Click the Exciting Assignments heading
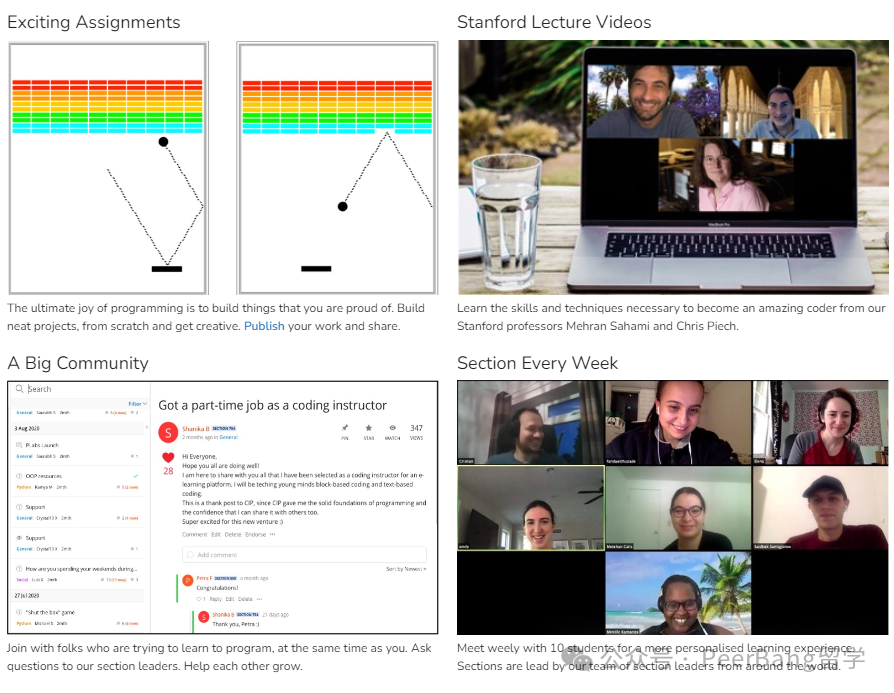Viewport: 894px width, 694px height. tap(94, 22)
